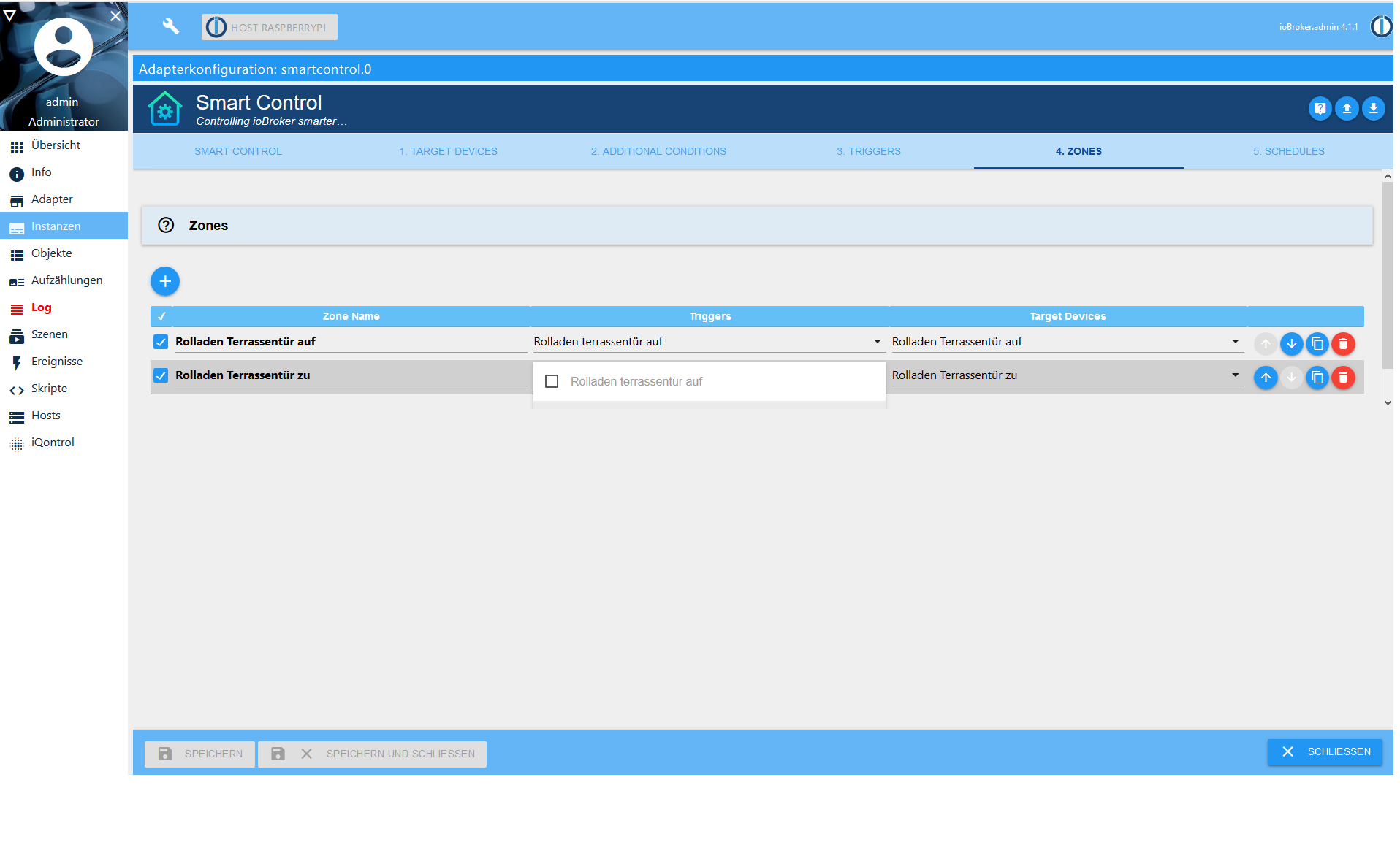The image size is (1400, 853).
Task: Open the user dropdown triangle in sidebar
Action: 9,15
